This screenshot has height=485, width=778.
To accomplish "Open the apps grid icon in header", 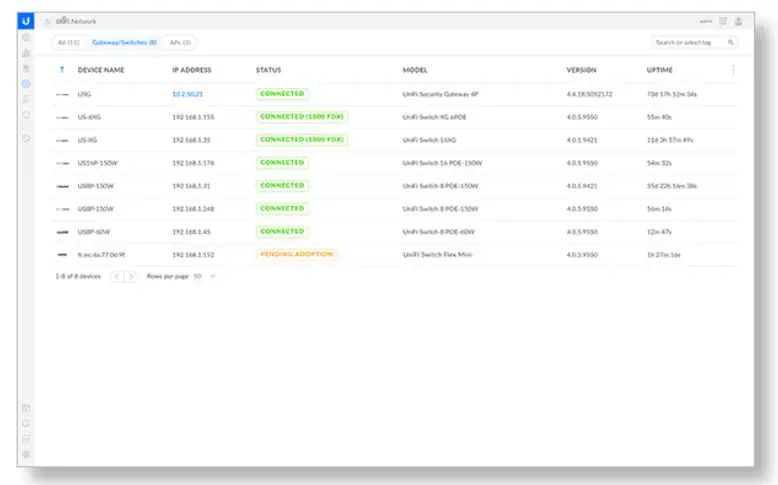I will [723, 21].
